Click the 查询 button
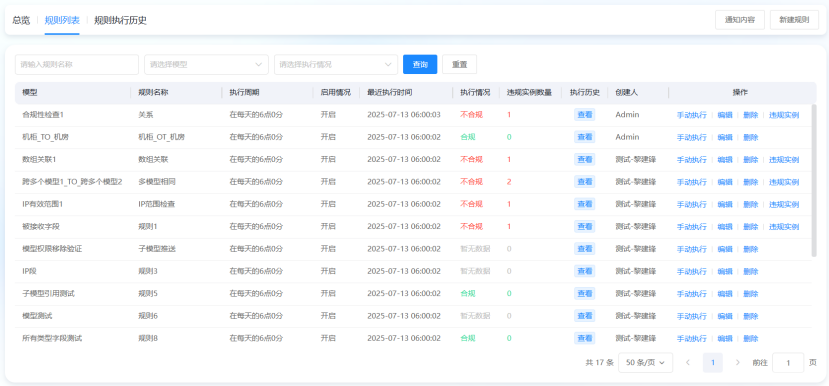Screen dimensions: 829x386 tap(420, 65)
